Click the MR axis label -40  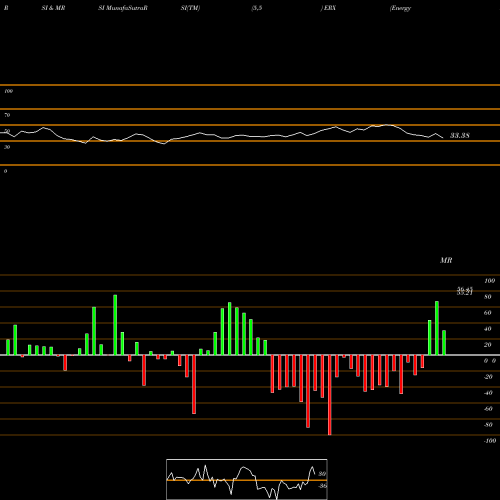point(488,393)
